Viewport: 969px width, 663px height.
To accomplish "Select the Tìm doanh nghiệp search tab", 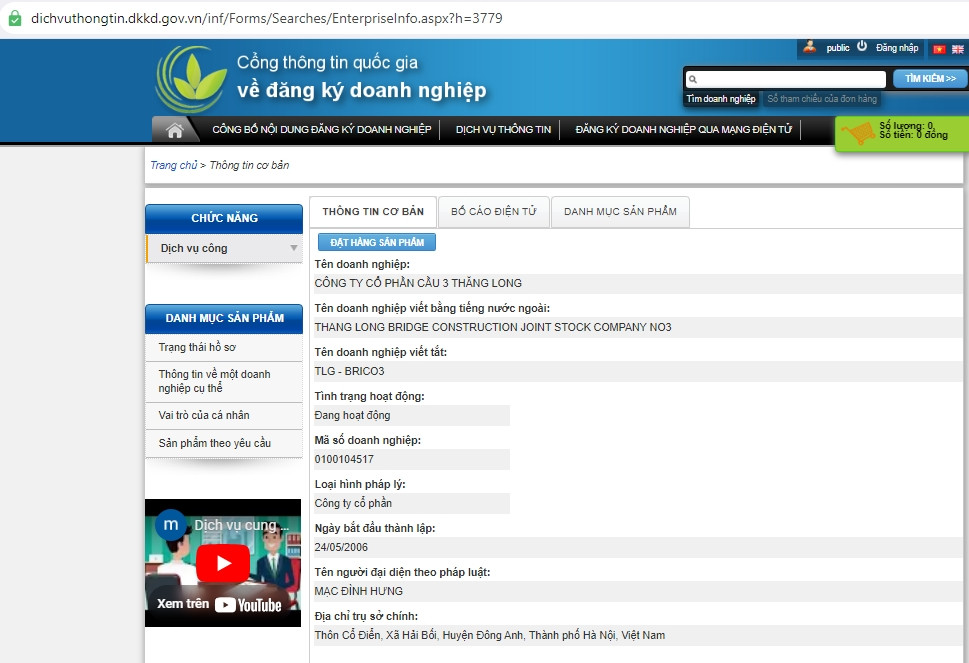I will pyautogui.click(x=721, y=99).
